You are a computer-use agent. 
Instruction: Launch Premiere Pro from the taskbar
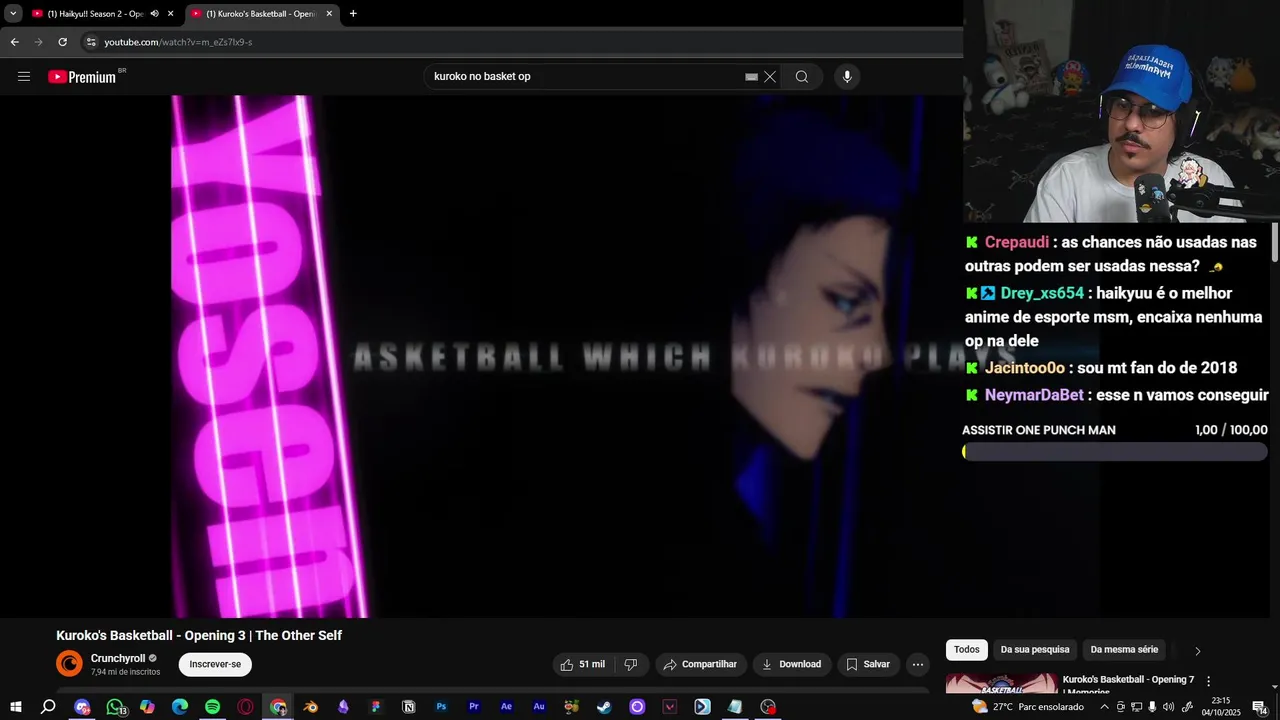pos(474,707)
